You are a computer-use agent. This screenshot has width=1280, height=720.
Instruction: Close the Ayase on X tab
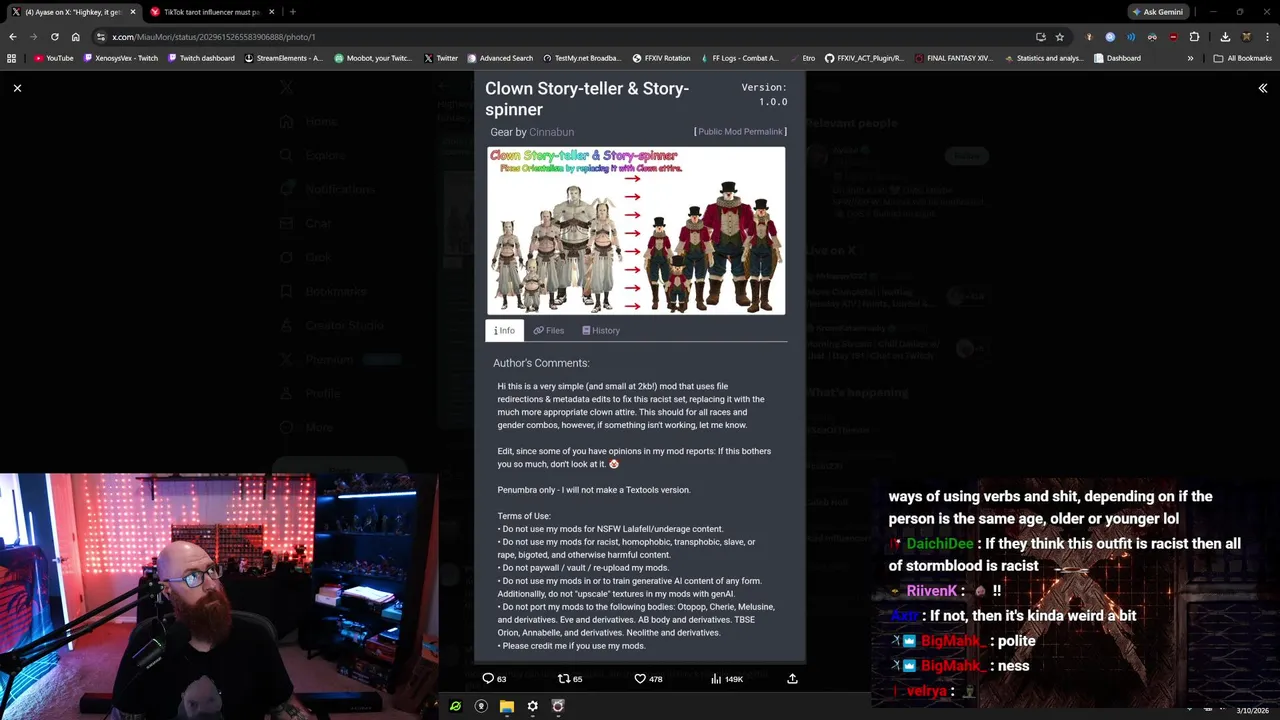(132, 12)
